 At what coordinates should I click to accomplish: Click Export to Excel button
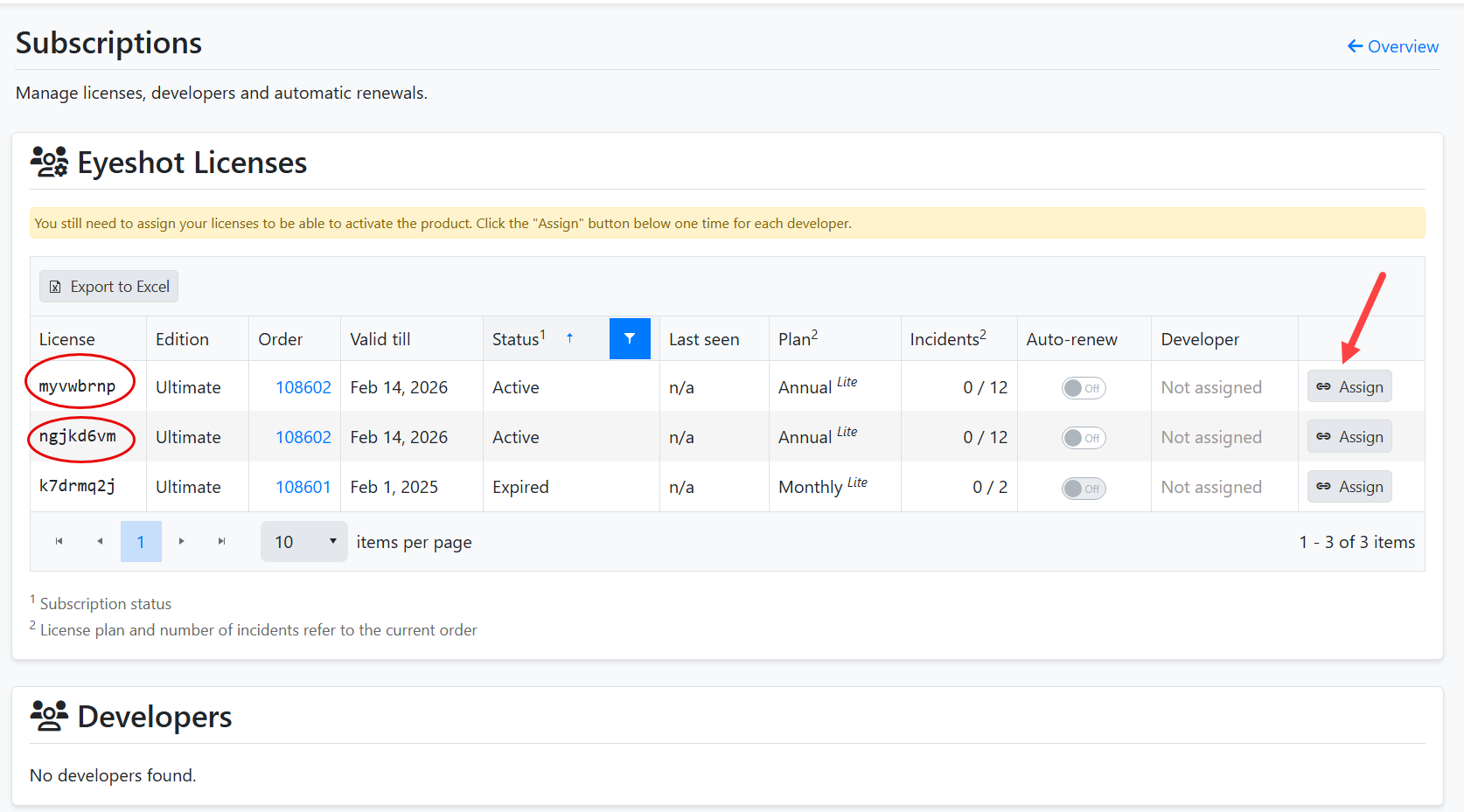pos(108,287)
